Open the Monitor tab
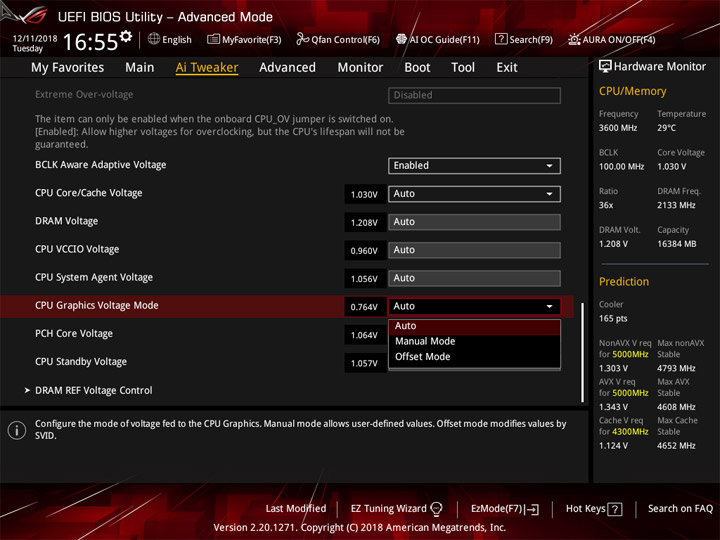720x540 pixels. pyautogui.click(x=360, y=68)
